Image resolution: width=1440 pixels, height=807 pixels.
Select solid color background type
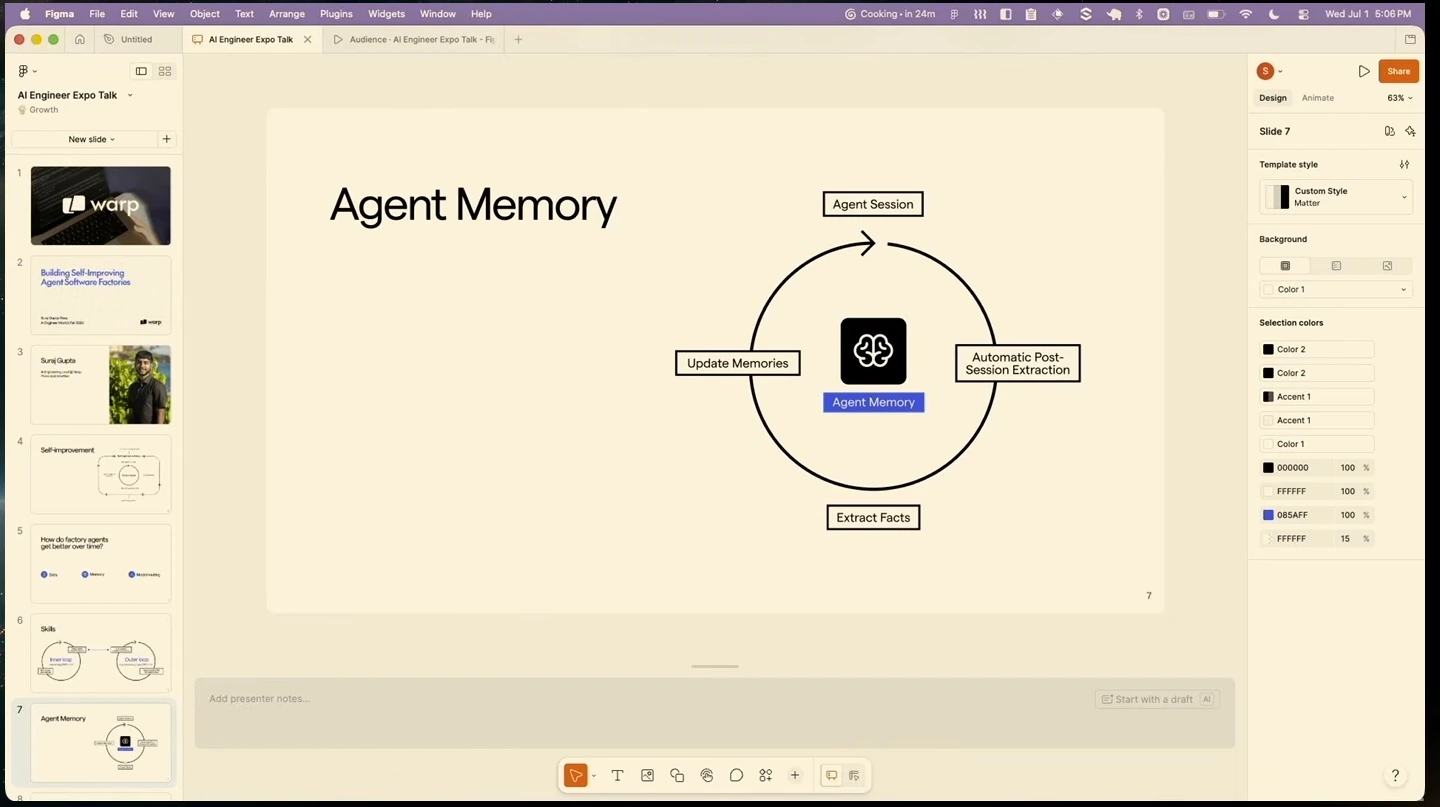coord(1285,266)
